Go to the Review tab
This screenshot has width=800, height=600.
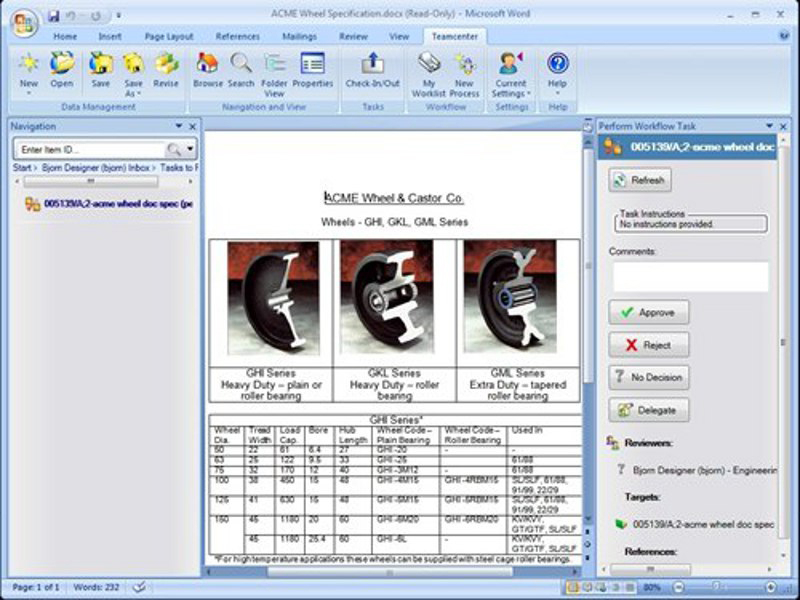[x=354, y=37]
